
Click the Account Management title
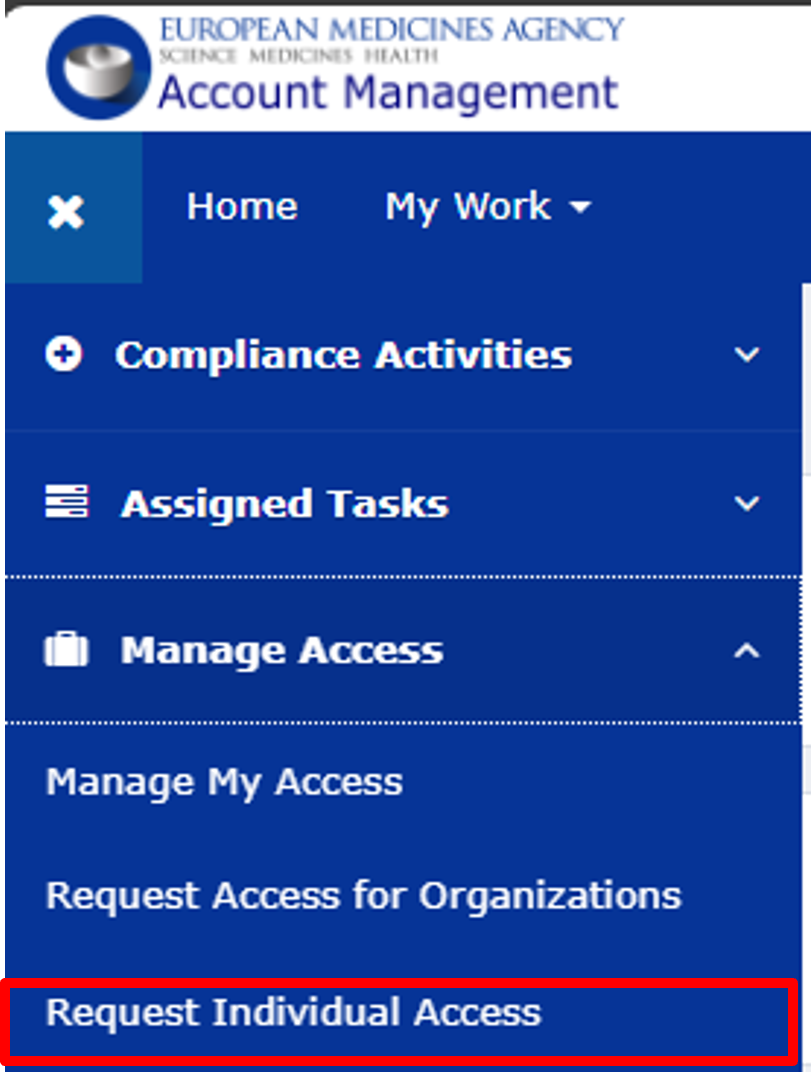(x=388, y=93)
